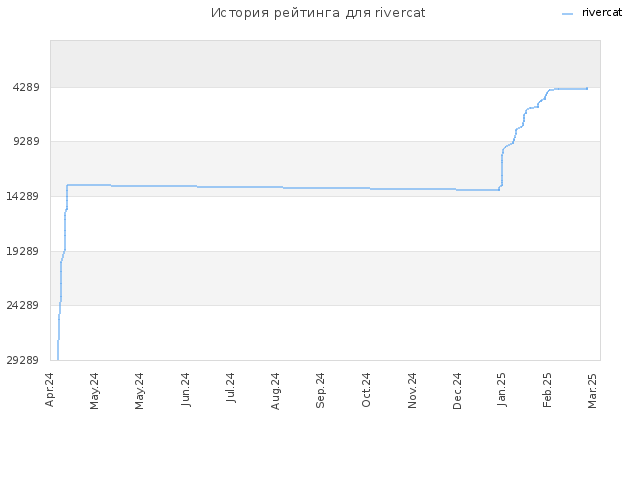The image size is (640, 480).
Task: Select the 29289 y-axis label
Action: pos(22,360)
